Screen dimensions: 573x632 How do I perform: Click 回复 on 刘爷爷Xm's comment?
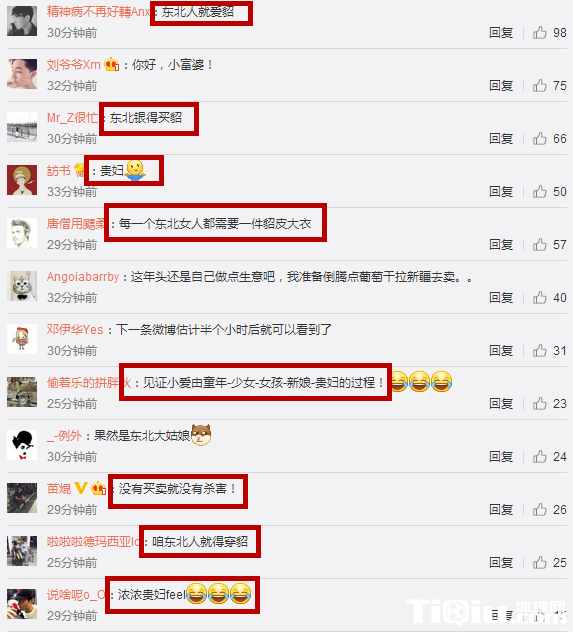tap(501, 85)
